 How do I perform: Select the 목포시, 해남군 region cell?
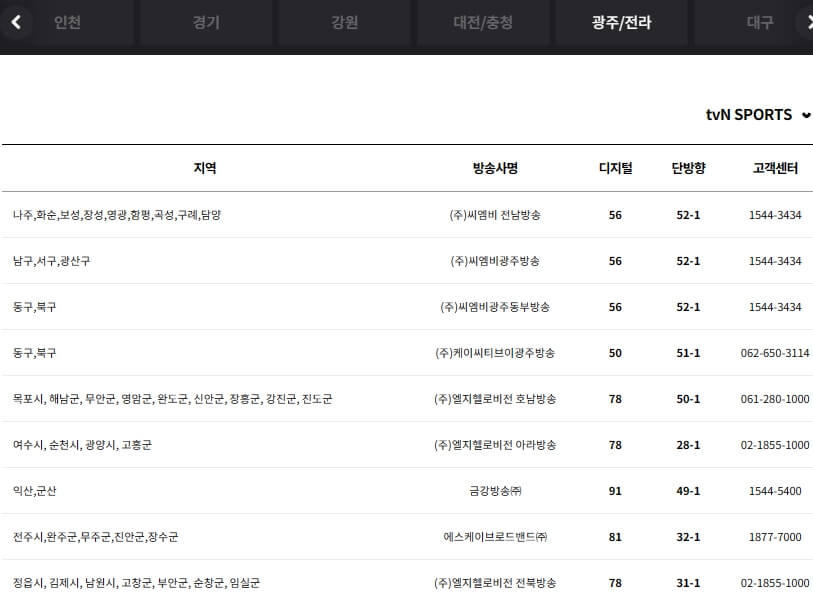172,399
